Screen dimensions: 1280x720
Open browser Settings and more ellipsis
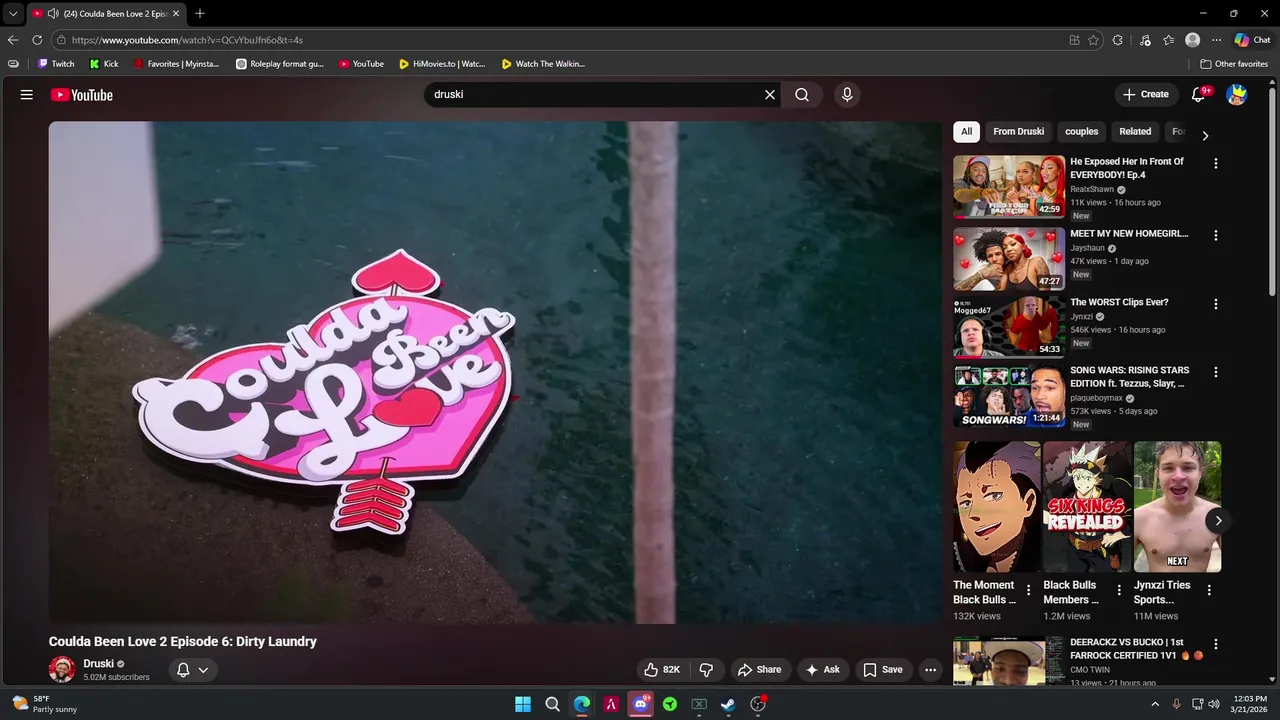1216,40
